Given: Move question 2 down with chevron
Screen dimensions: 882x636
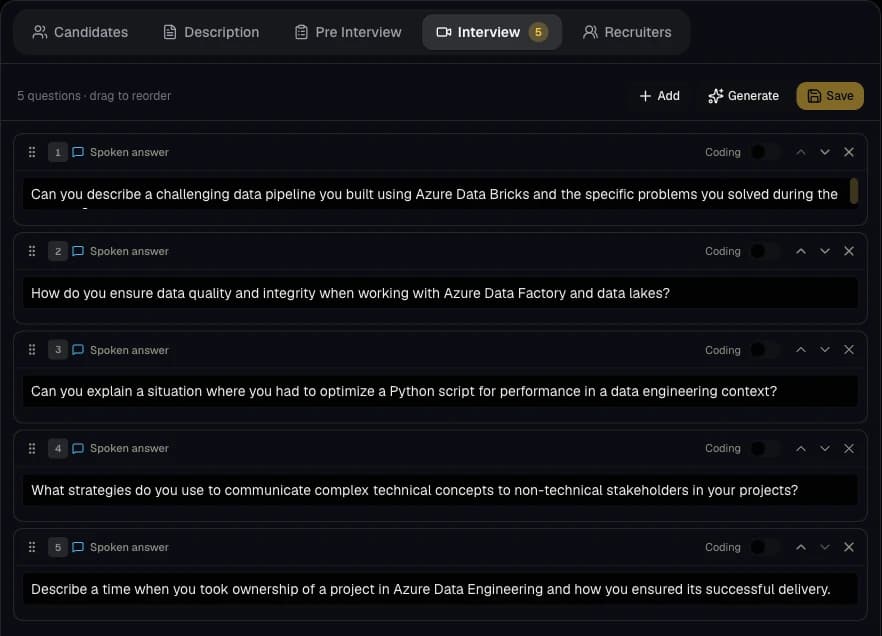Looking at the screenshot, I should (x=825, y=251).
